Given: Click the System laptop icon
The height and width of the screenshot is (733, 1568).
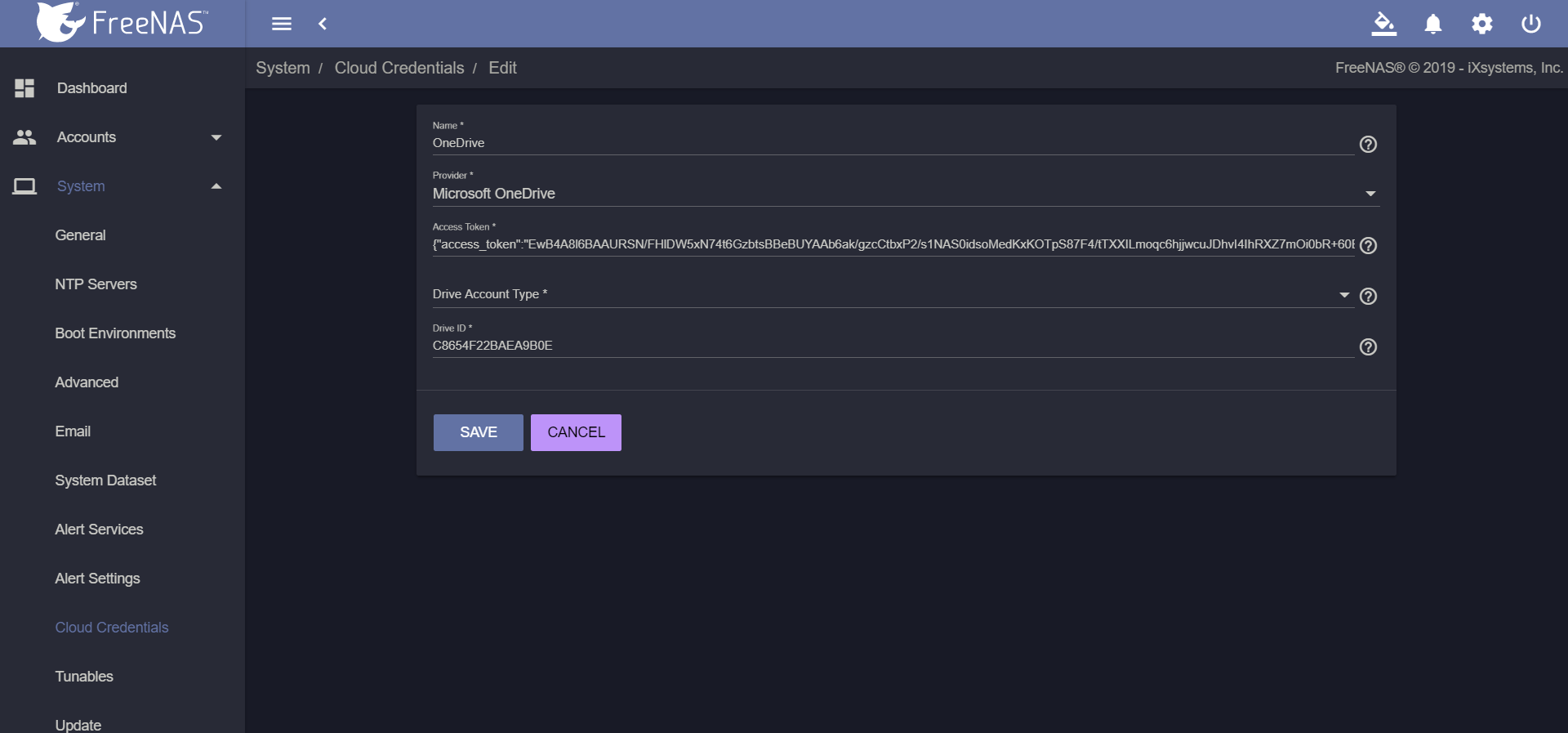Looking at the screenshot, I should tap(24, 186).
